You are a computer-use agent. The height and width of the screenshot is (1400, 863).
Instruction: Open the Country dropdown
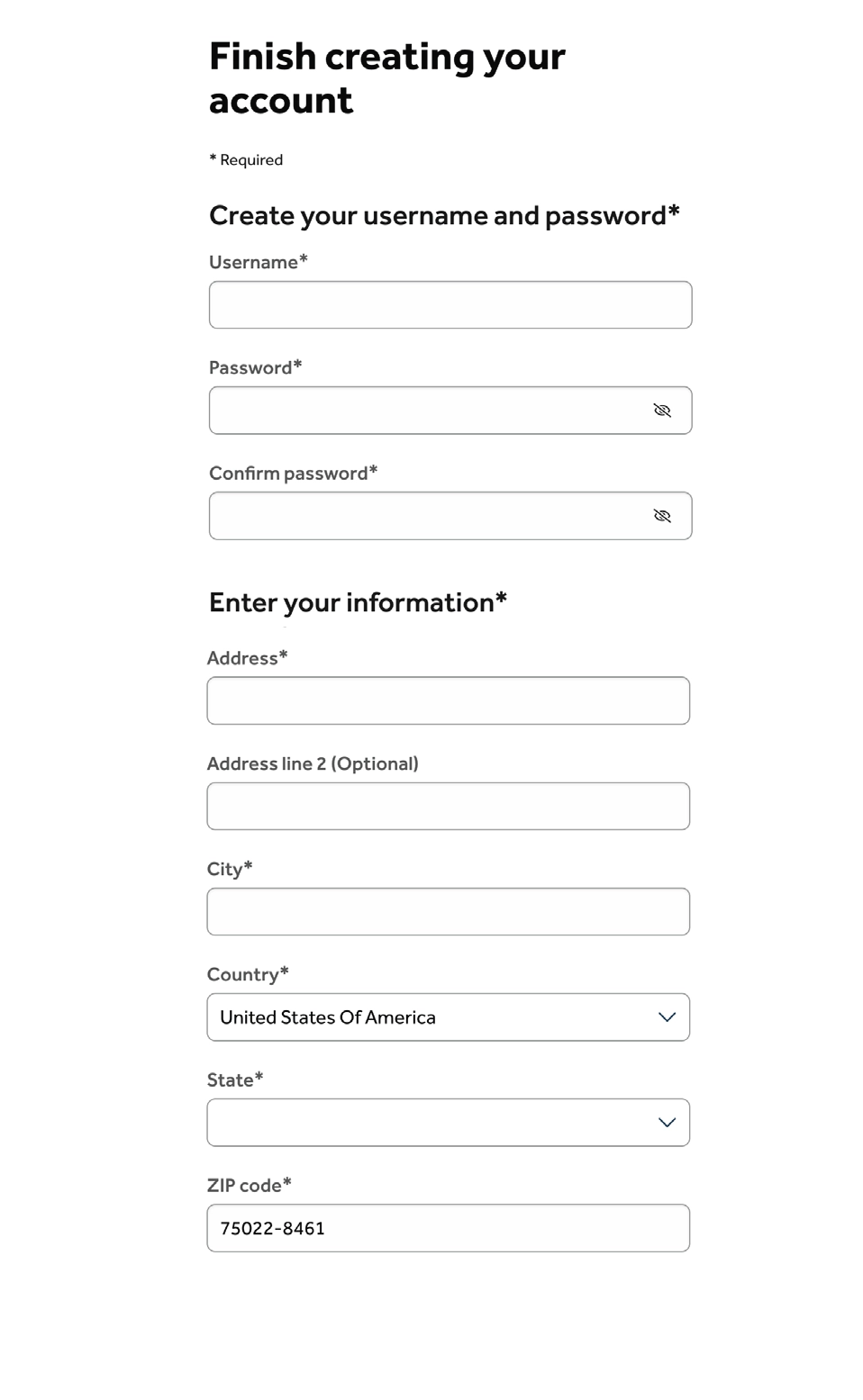click(448, 1017)
